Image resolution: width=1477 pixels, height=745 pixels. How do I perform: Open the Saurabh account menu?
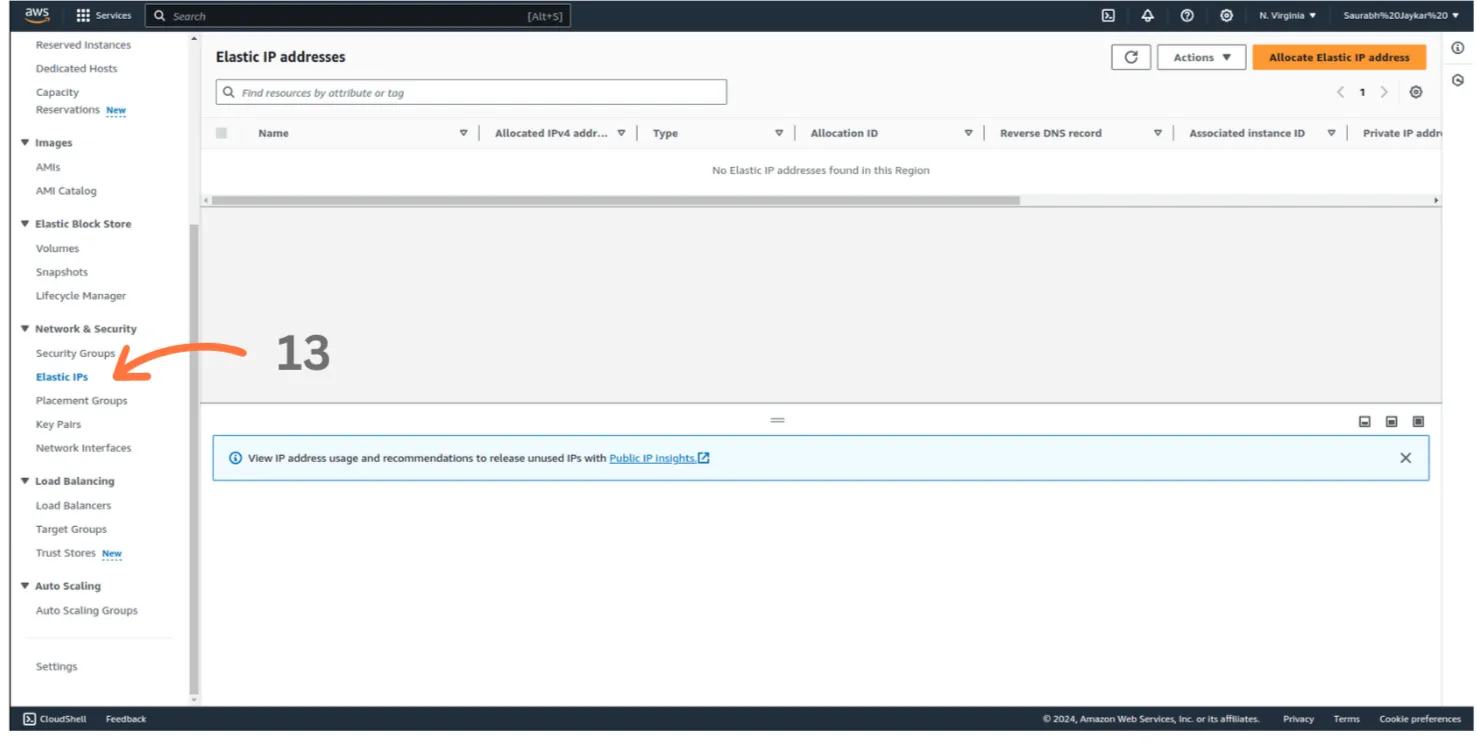1401,16
